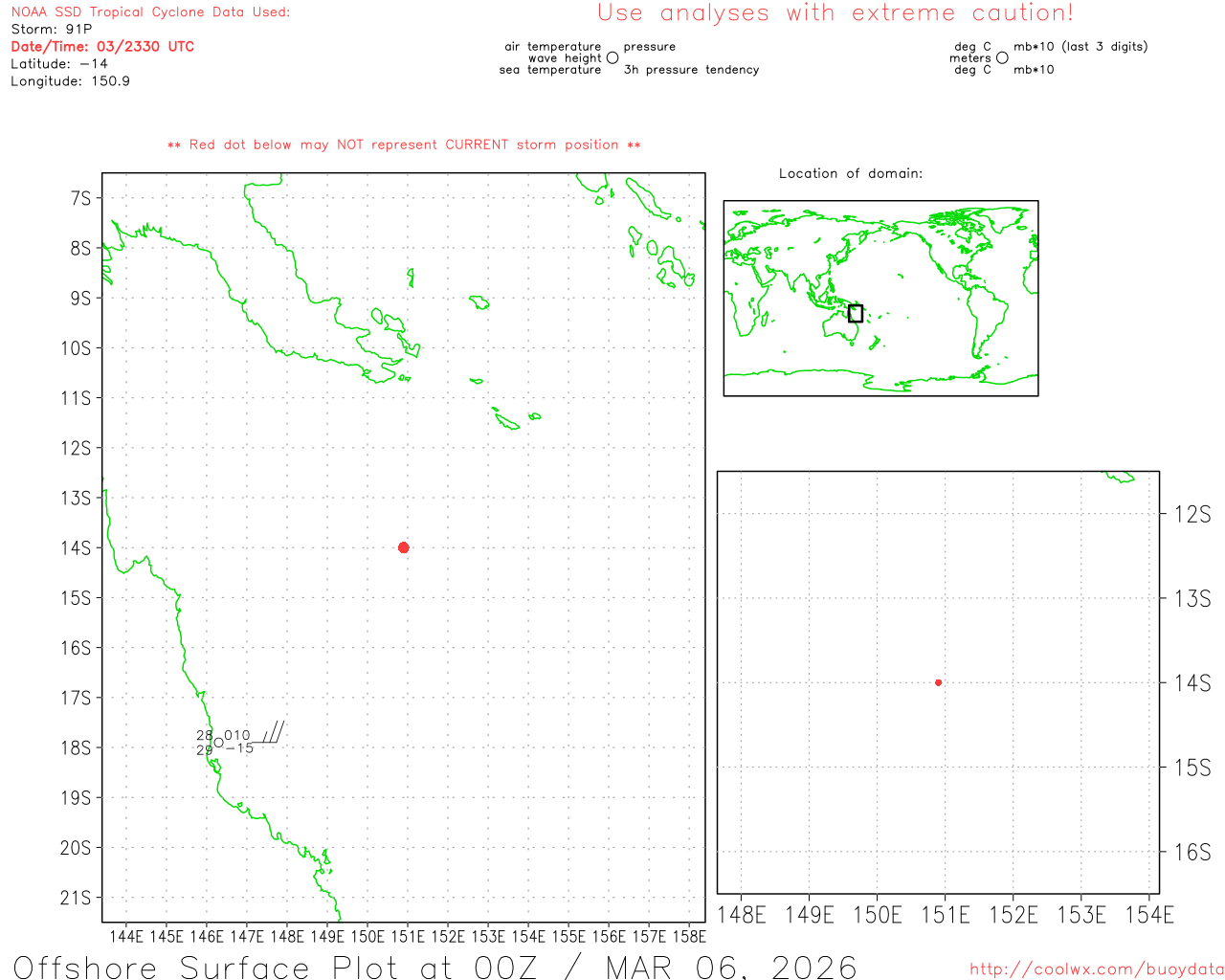Click the red storm dot on main map
This screenshot has height=980, width=1225.
tap(403, 547)
